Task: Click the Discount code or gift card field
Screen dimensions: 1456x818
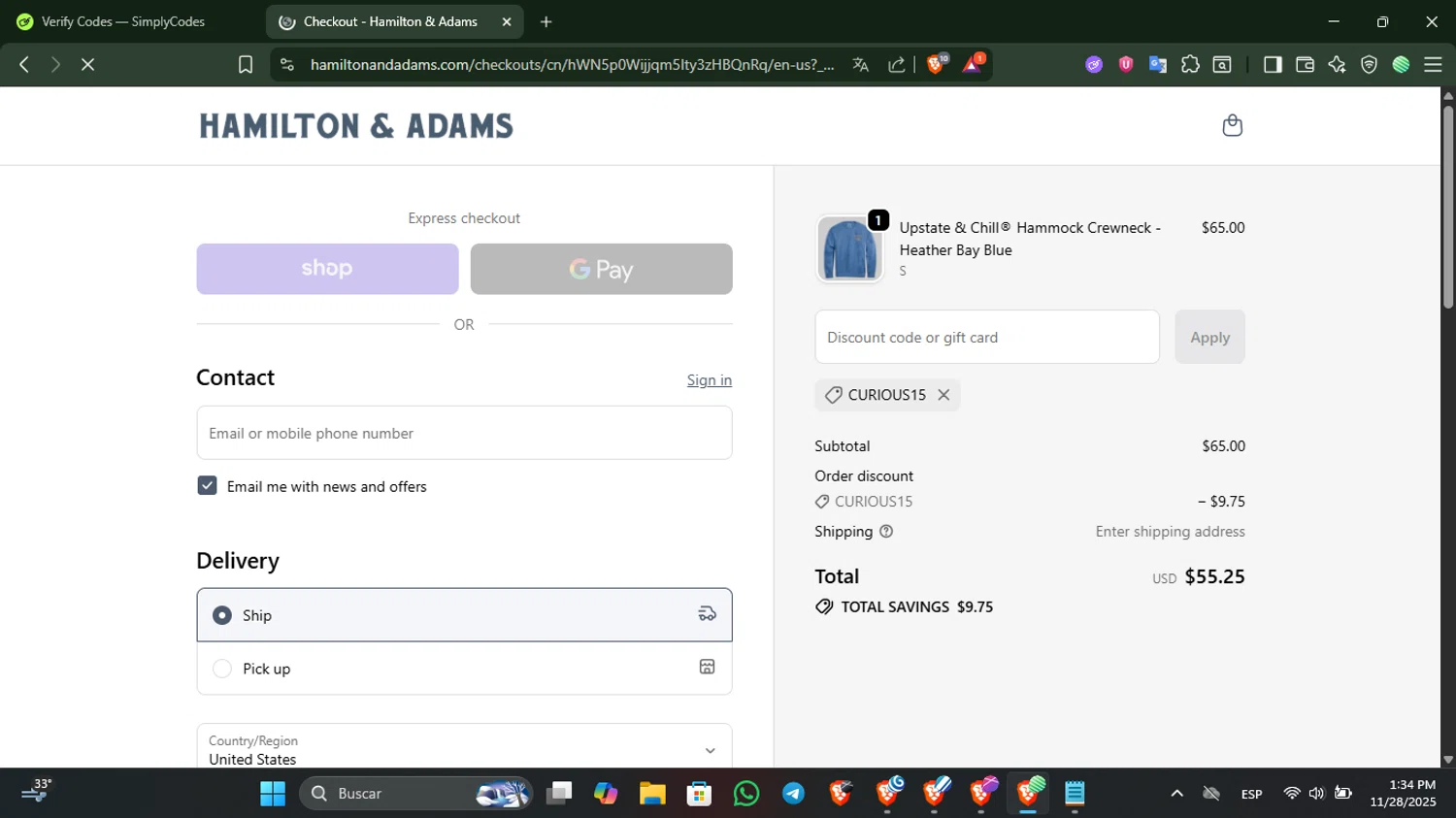Action: (x=987, y=337)
